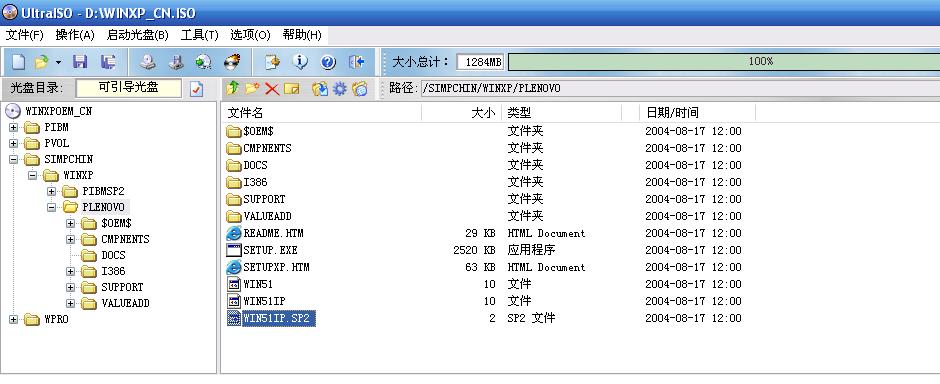The image size is (940, 384).
Task: Open the 工具(T) menu
Action: click(x=200, y=35)
